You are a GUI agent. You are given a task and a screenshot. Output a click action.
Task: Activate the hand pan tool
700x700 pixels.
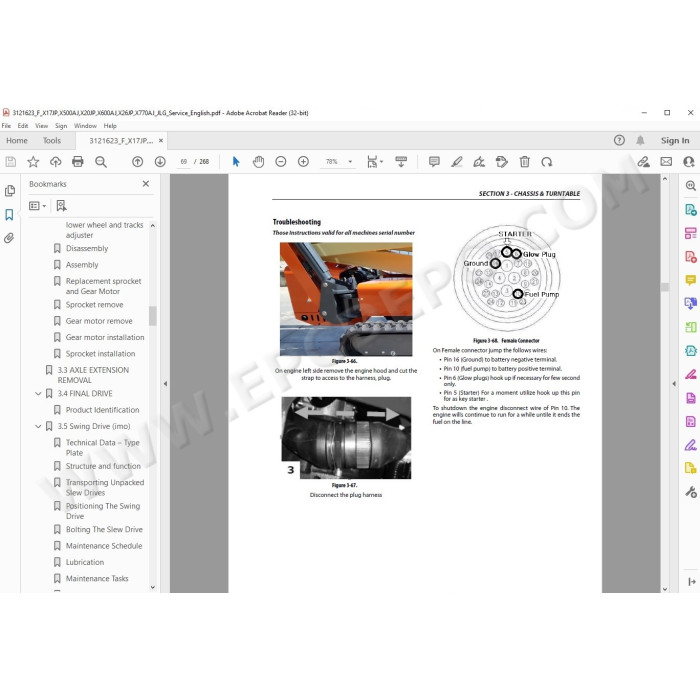tap(258, 162)
